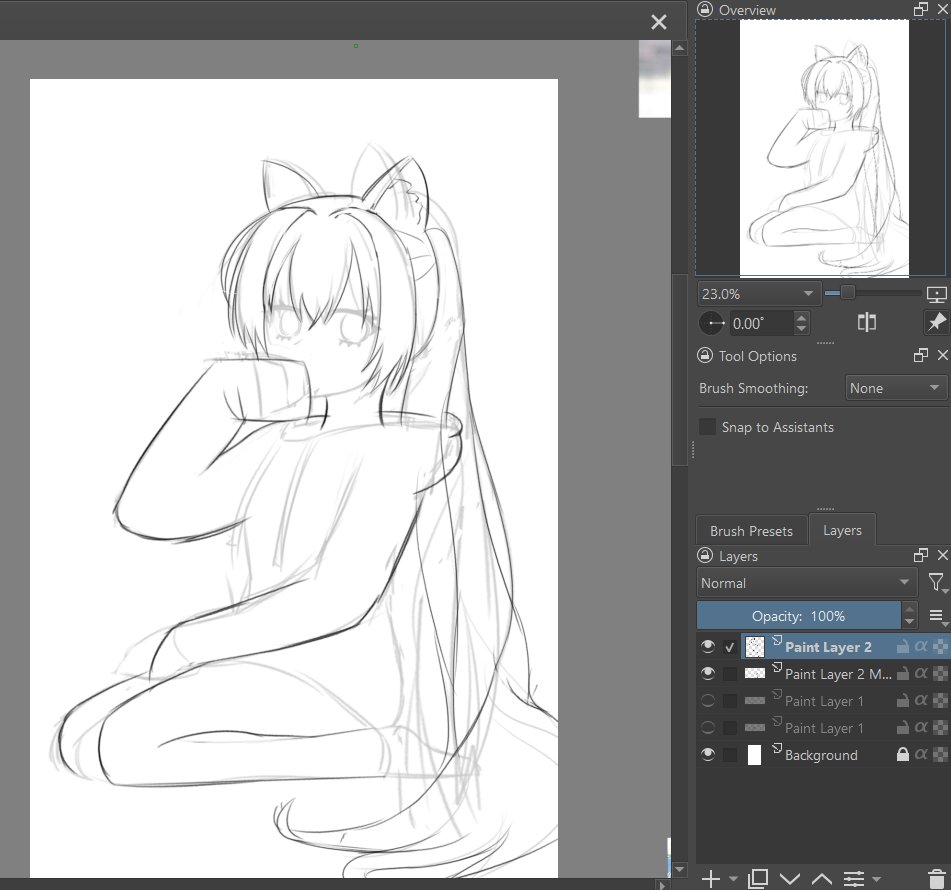Lock the Paint Layer 2 layer

coord(902,647)
